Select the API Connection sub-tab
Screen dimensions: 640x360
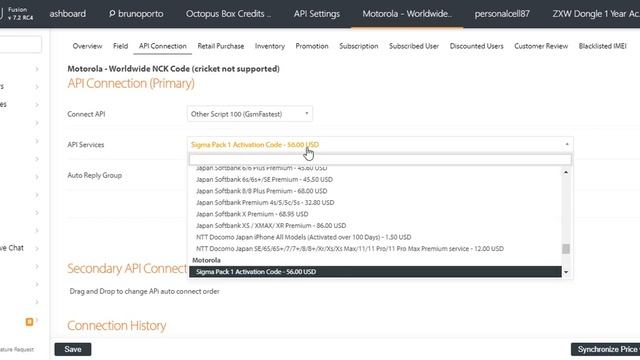point(162,46)
